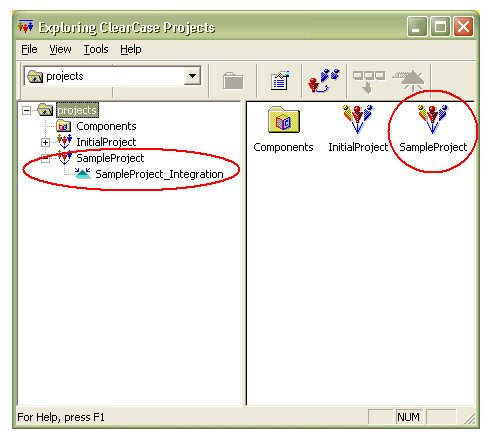Open the projects combo box dropdown arrow
492x438 pixels.
click(x=192, y=76)
